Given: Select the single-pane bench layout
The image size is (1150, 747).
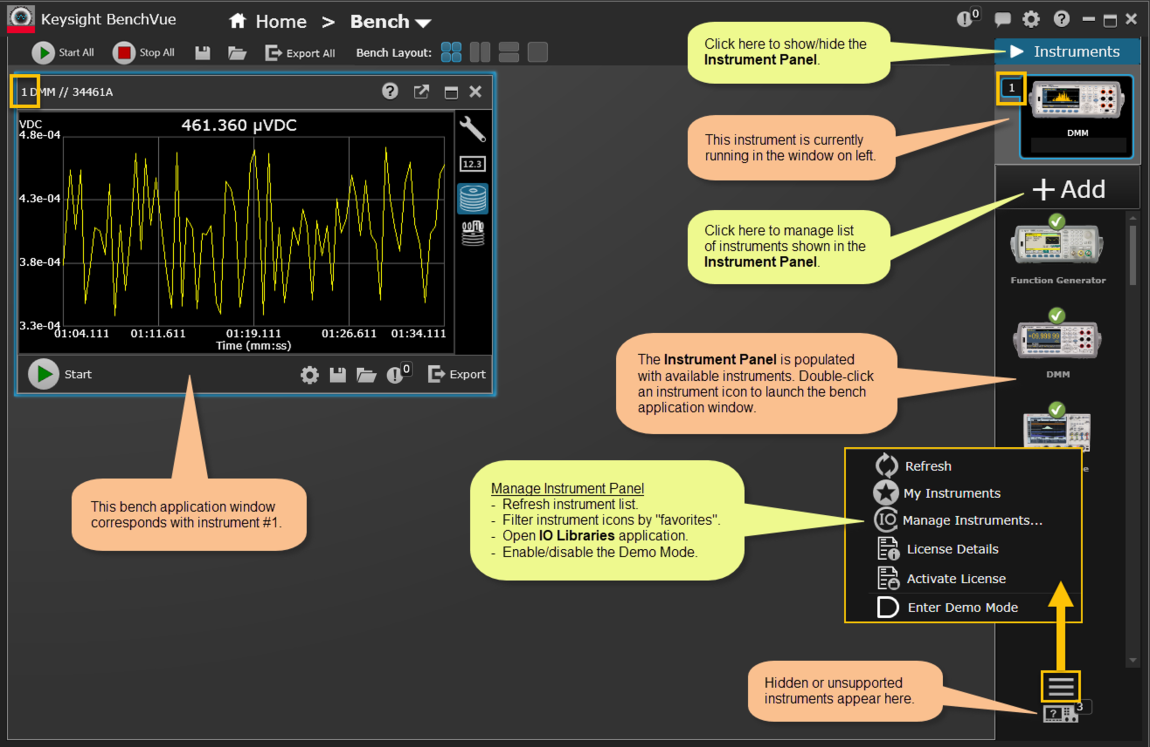Looking at the screenshot, I should coord(538,52).
